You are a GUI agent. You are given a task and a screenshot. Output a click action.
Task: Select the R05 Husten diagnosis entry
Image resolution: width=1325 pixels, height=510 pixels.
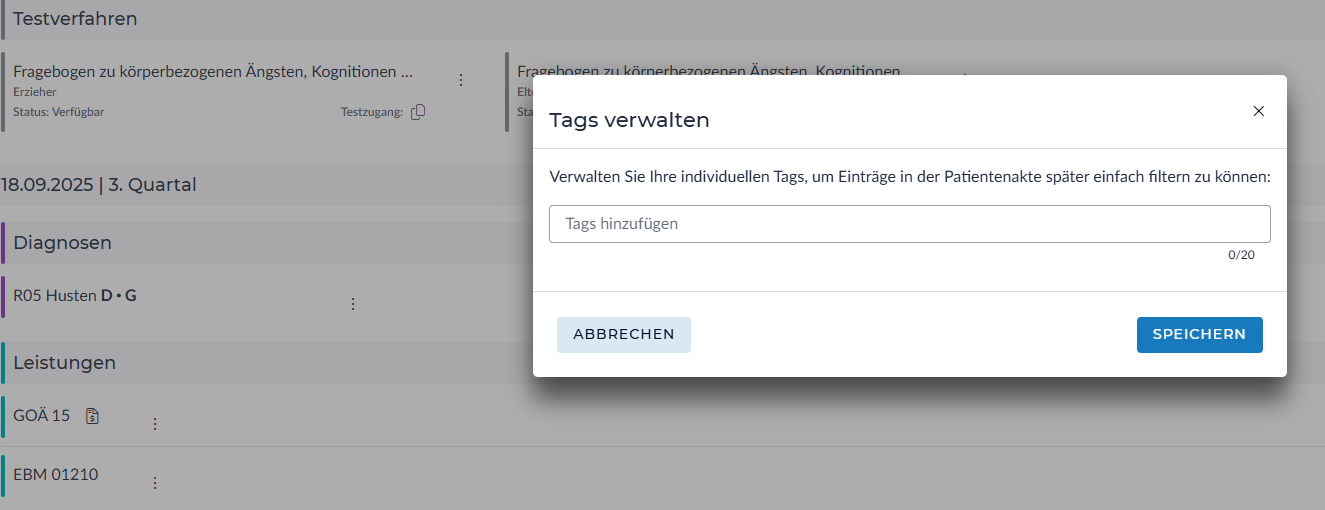74,296
